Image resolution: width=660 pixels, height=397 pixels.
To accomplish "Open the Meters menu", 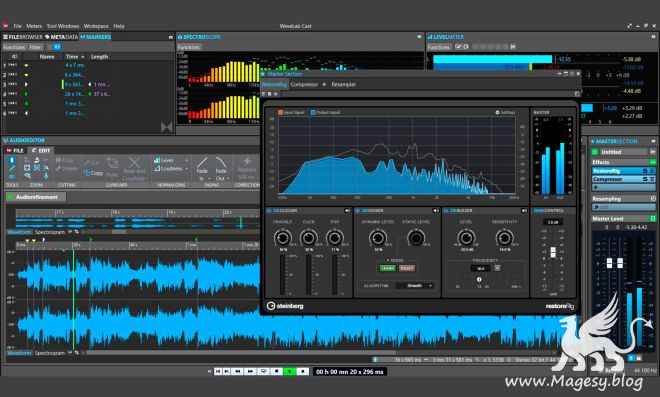I will [x=34, y=26].
